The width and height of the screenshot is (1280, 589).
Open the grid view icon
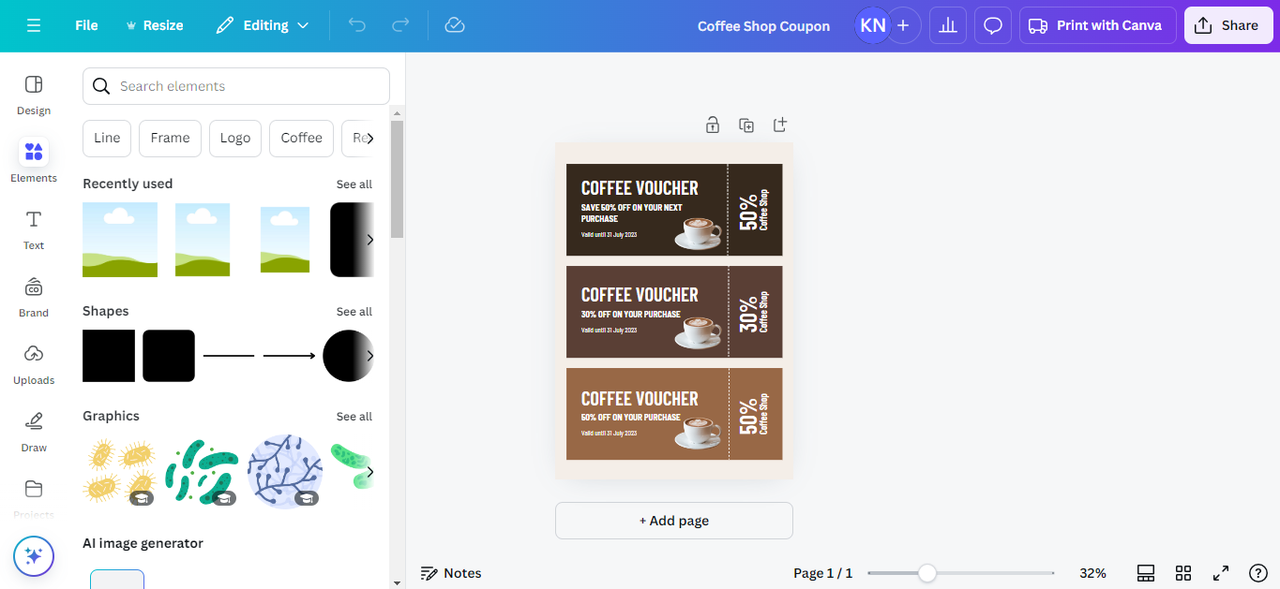[1183, 573]
